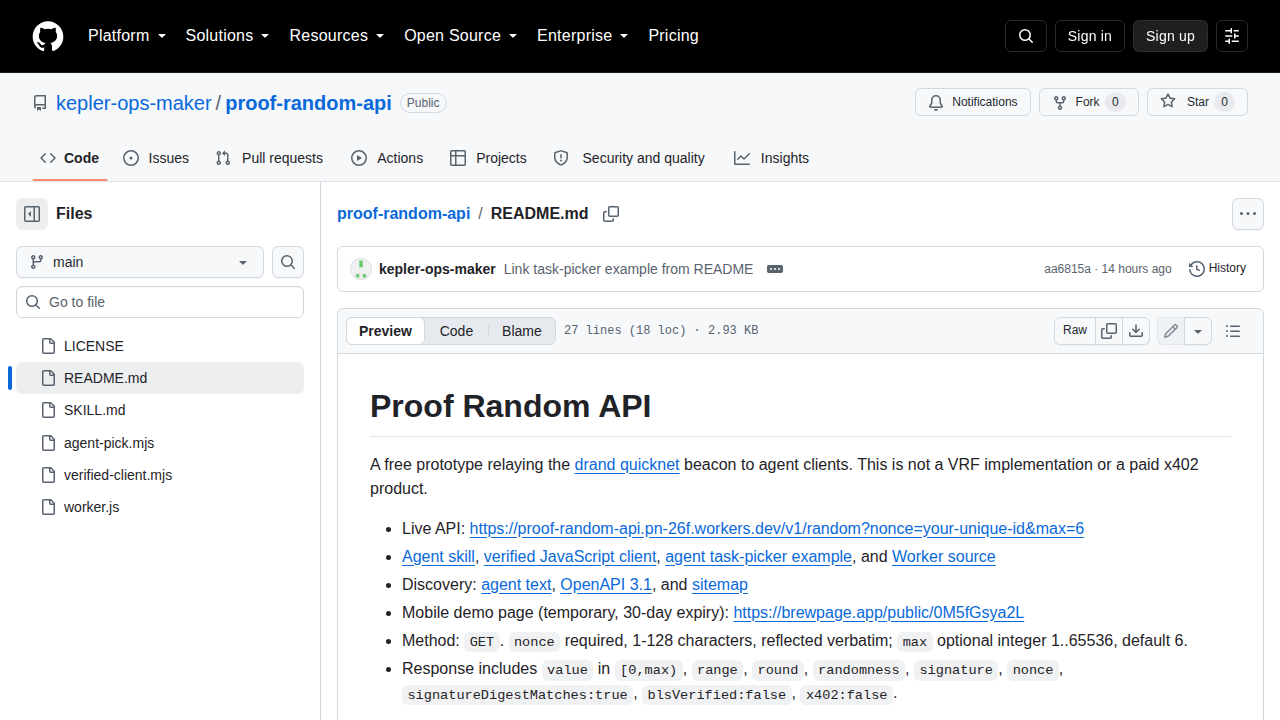Open verified JavaScript client link
Image resolution: width=1280 pixels, height=720 pixels.
pos(570,556)
